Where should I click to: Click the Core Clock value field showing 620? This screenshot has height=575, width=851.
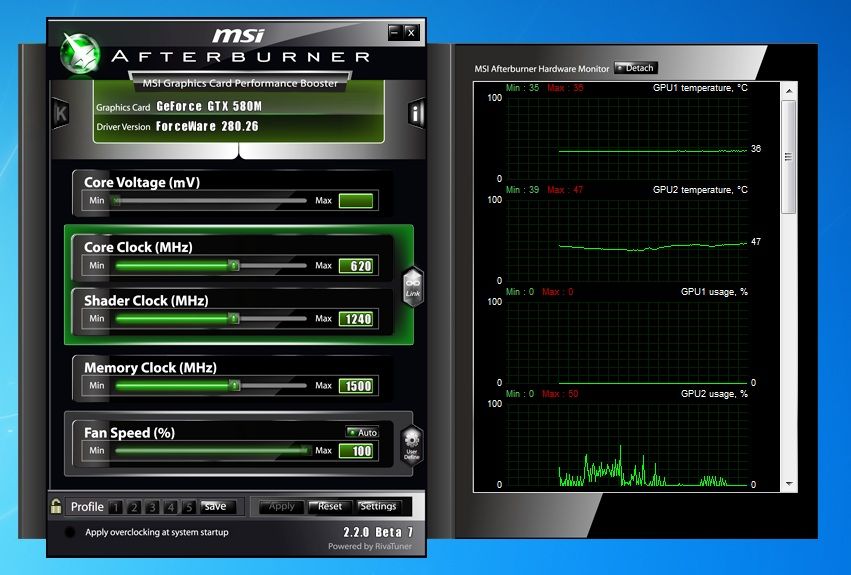[355, 266]
